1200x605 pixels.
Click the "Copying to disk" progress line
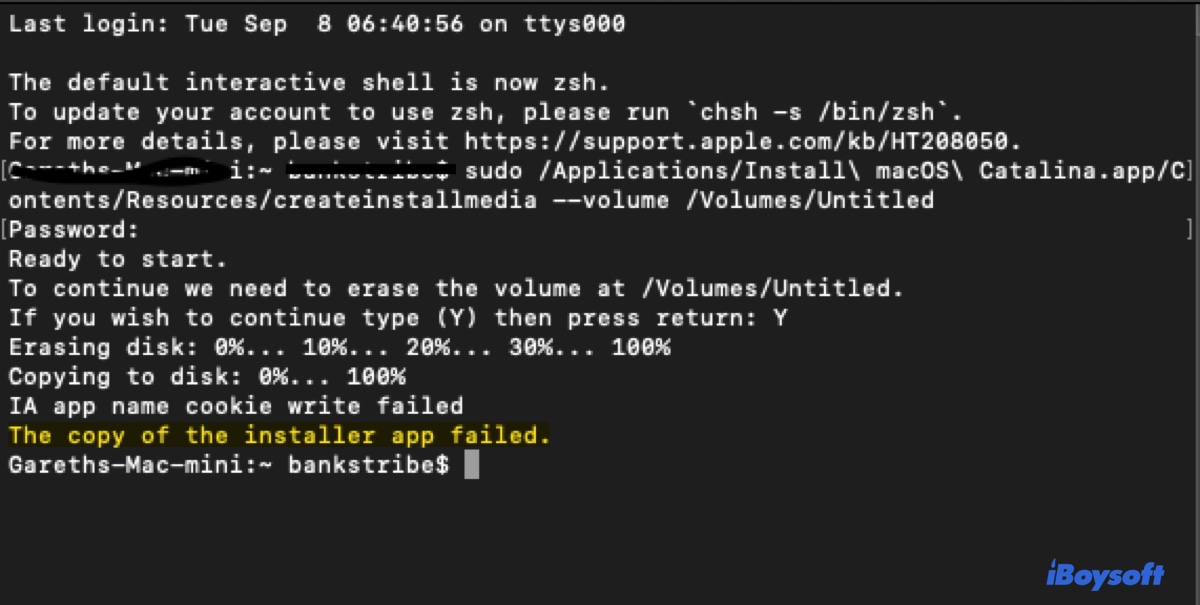pos(207,377)
